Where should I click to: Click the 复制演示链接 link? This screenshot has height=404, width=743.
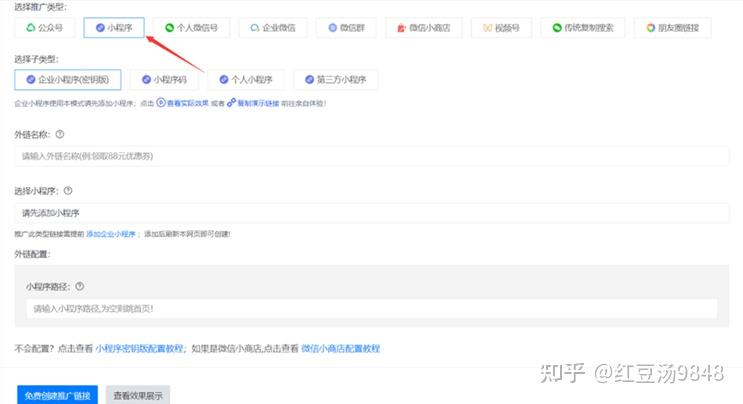tap(253, 103)
